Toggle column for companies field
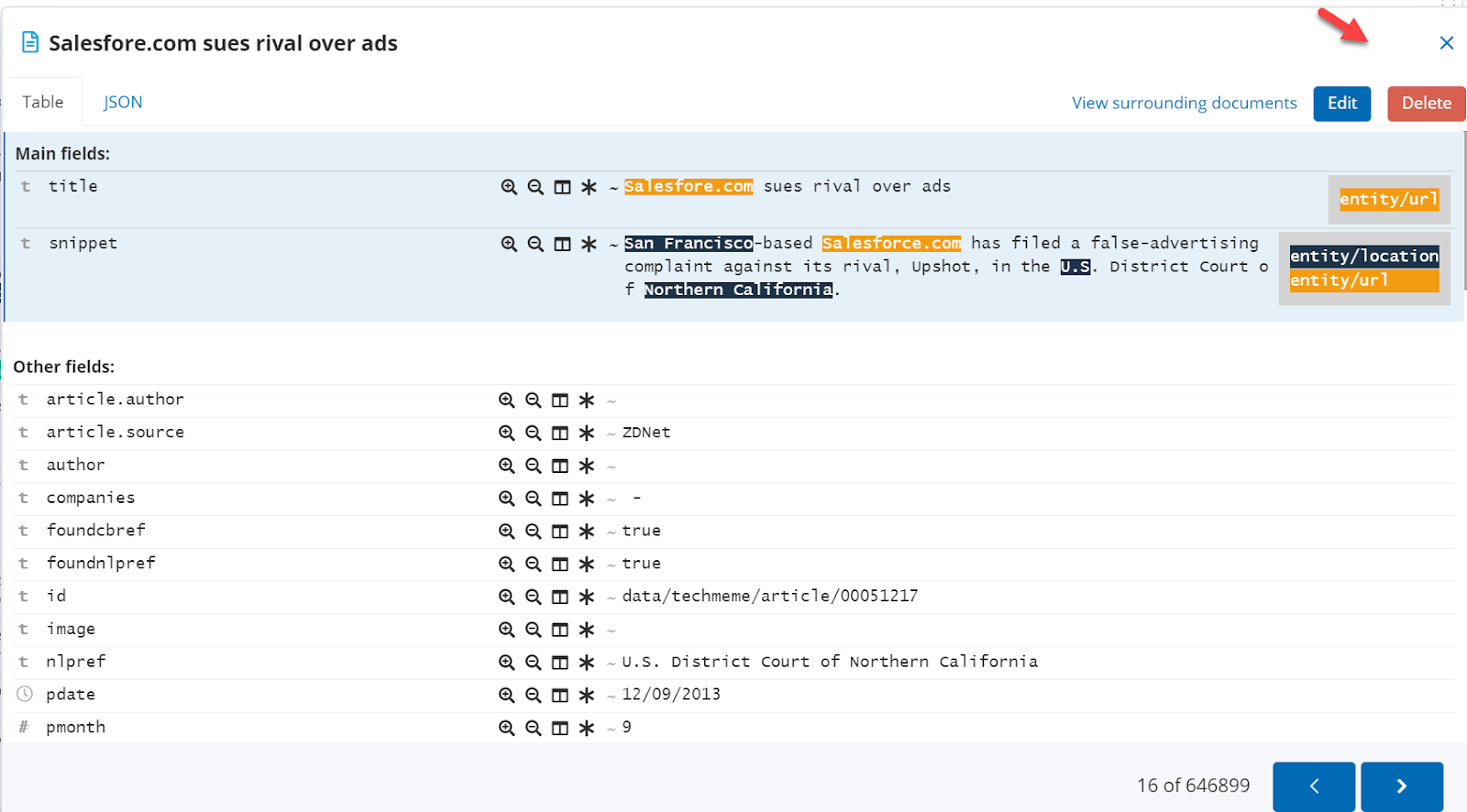This screenshot has height=812, width=1467. tap(559, 499)
